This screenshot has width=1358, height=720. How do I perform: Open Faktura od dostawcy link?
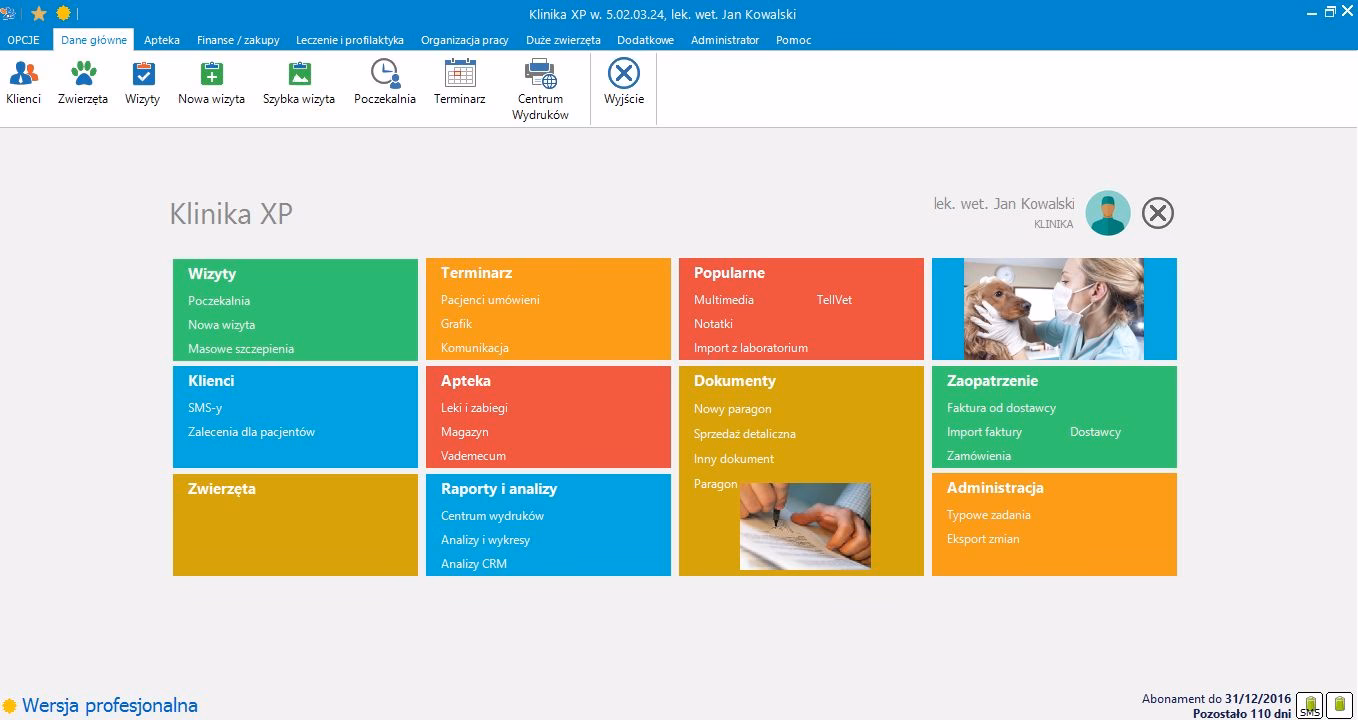click(x=1001, y=408)
